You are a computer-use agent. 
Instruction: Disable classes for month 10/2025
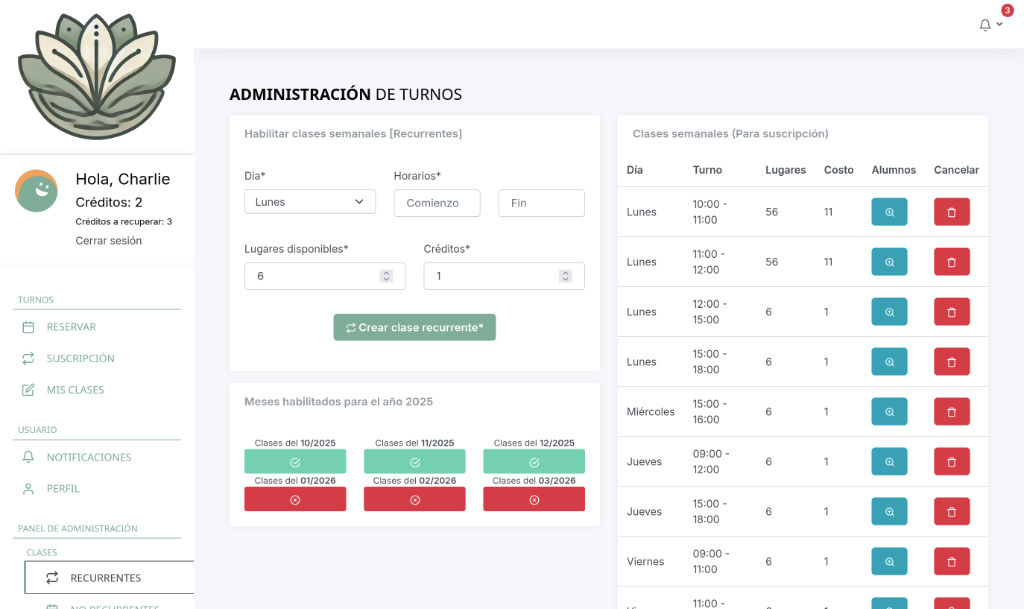[295, 462]
